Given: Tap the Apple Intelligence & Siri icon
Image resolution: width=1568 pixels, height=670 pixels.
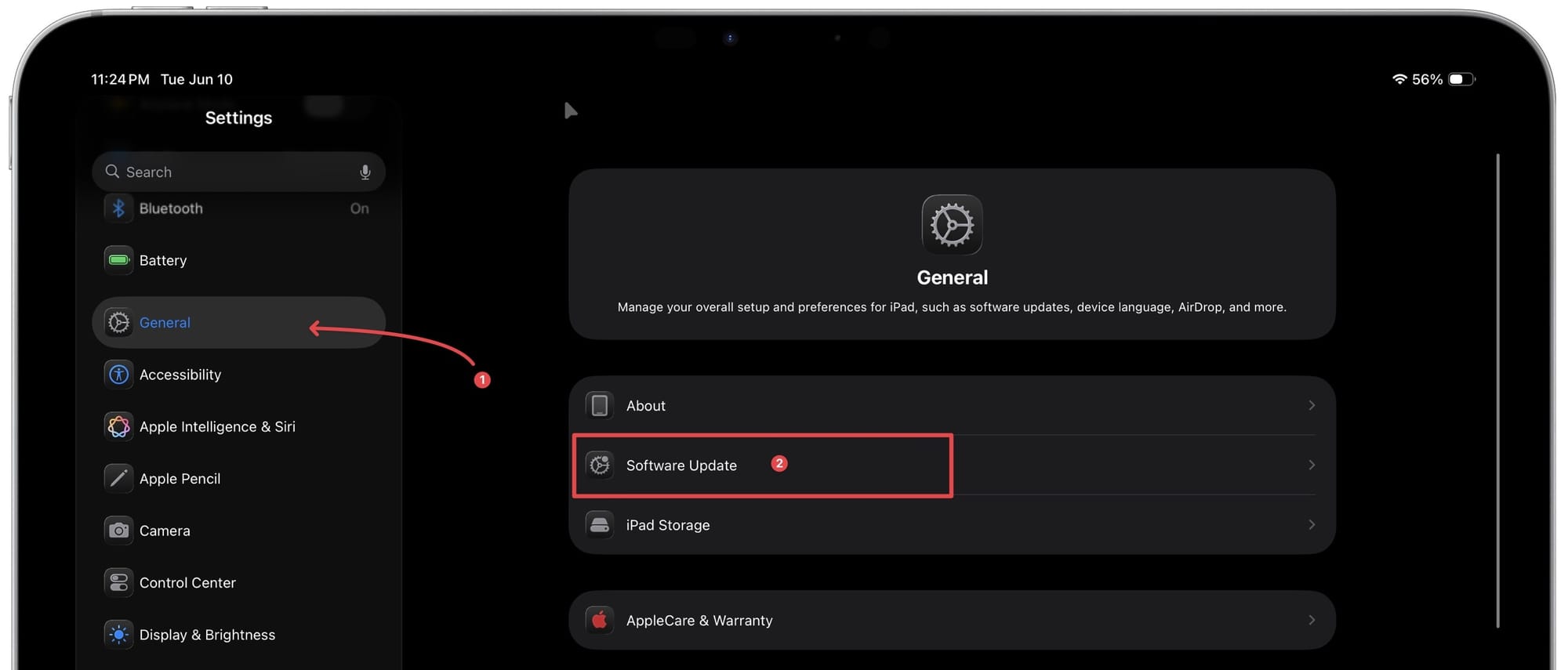Looking at the screenshot, I should point(118,426).
